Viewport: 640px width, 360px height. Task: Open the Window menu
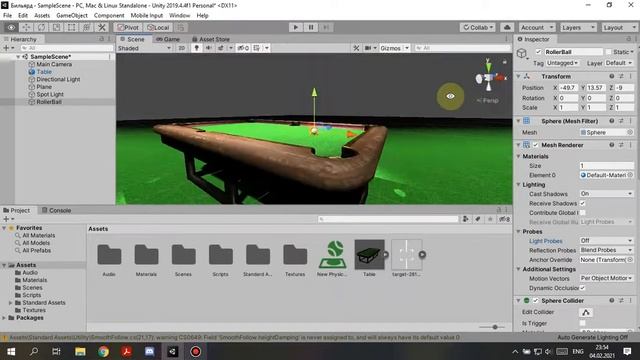click(180, 16)
